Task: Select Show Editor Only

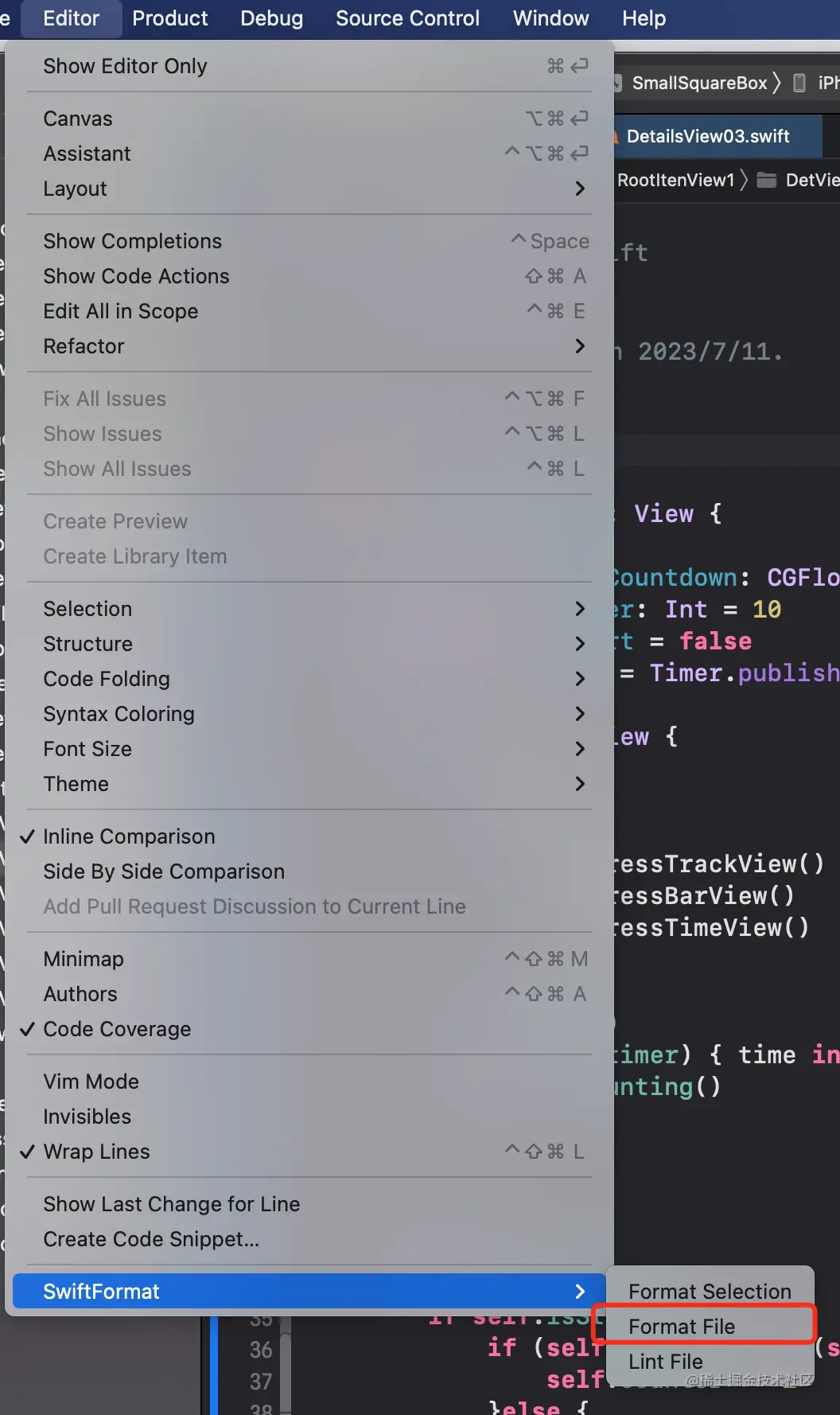Action: point(125,66)
